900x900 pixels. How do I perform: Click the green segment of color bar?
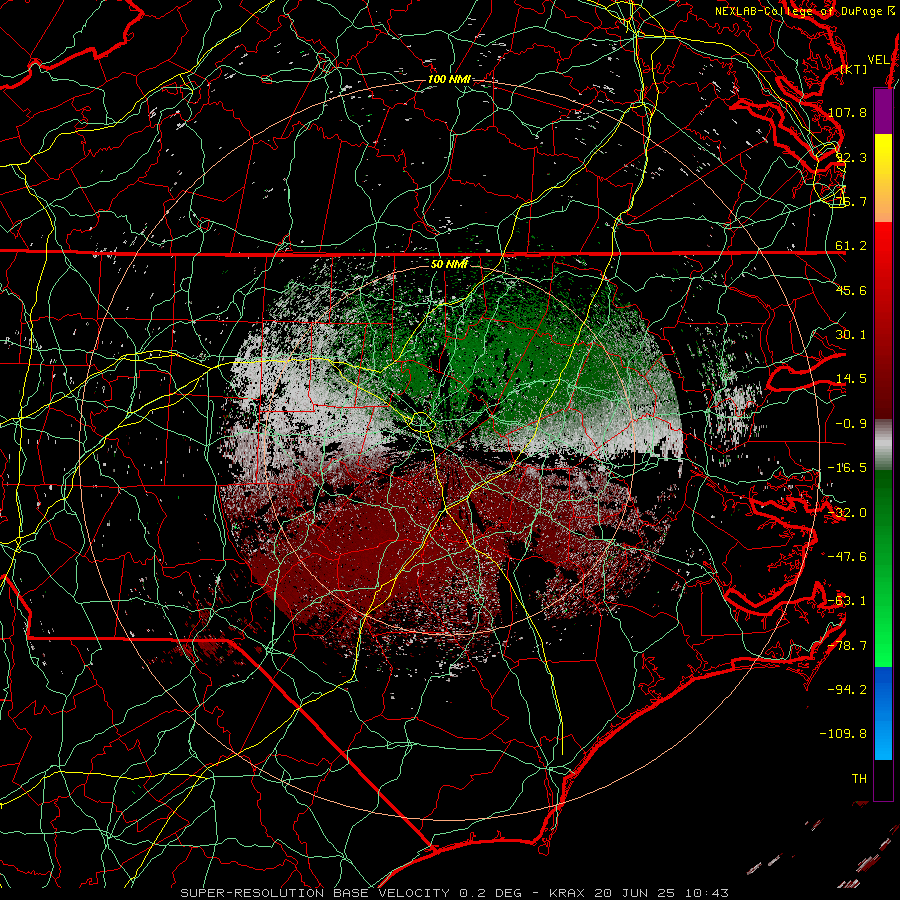click(883, 568)
